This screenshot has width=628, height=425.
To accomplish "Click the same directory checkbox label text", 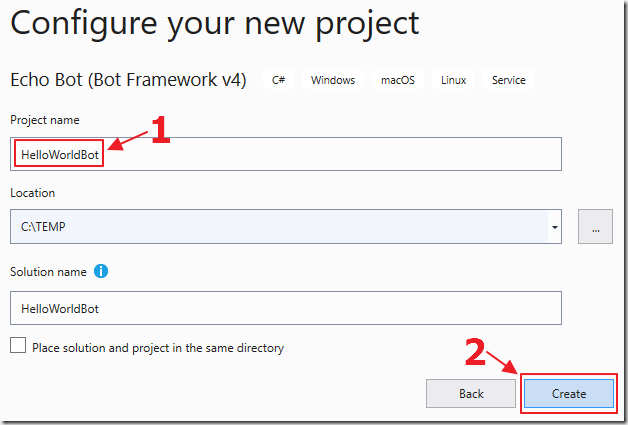I will coord(158,347).
